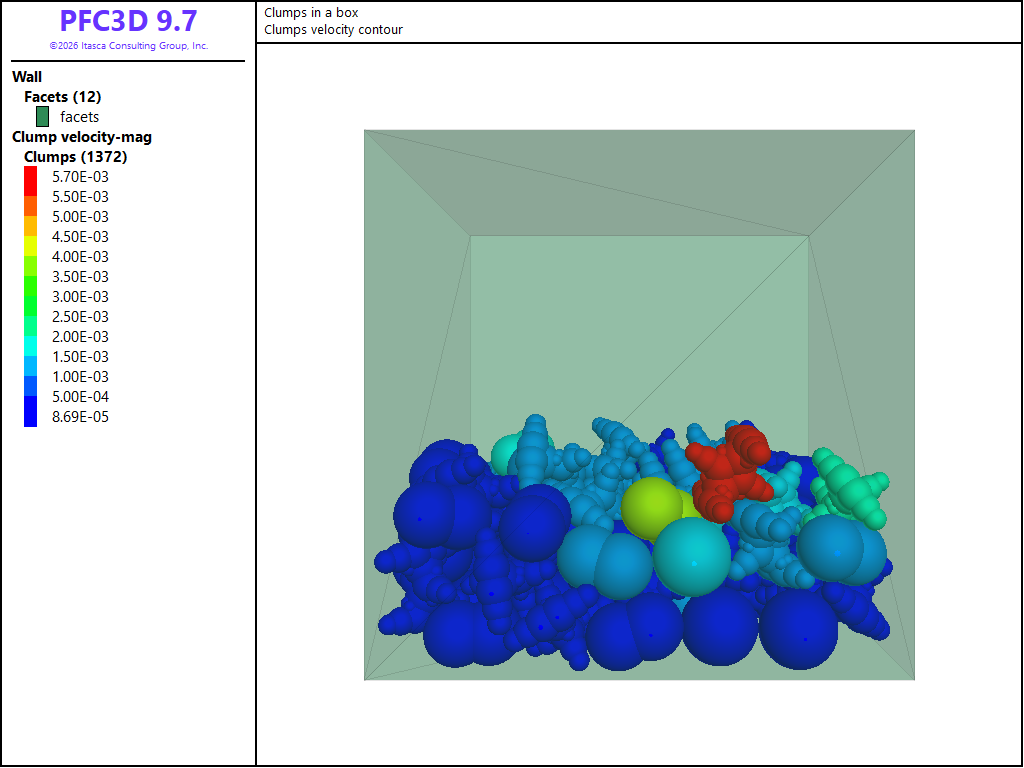Click the 5.00E-03 legend value

[80, 217]
